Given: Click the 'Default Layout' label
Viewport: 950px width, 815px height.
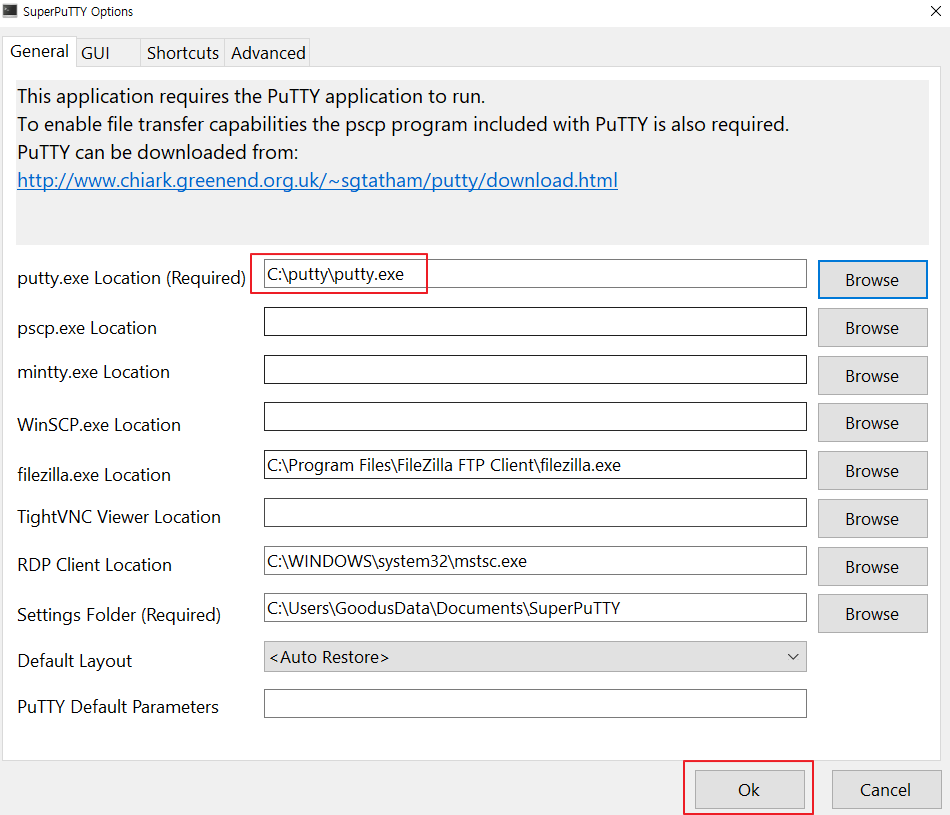Looking at the screenshot, I should click(x=75, y=660).
